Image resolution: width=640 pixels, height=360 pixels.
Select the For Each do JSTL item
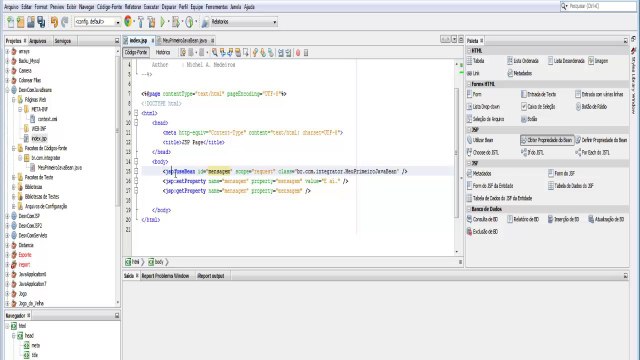(x=593, y=153)
